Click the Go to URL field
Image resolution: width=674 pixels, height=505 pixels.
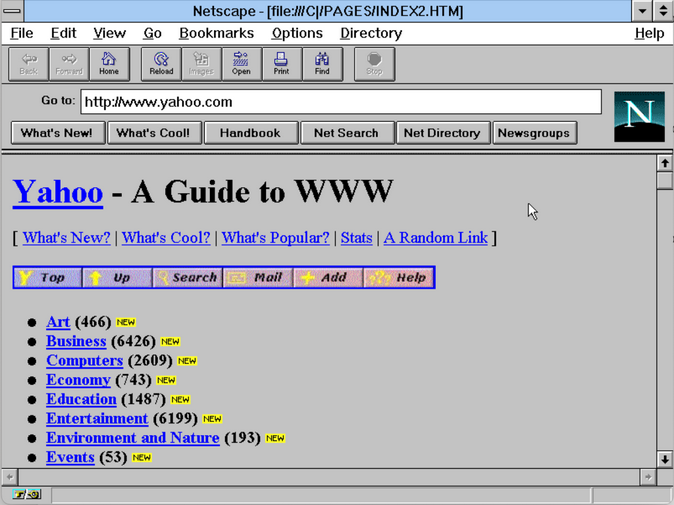click(x=340, y=102)
